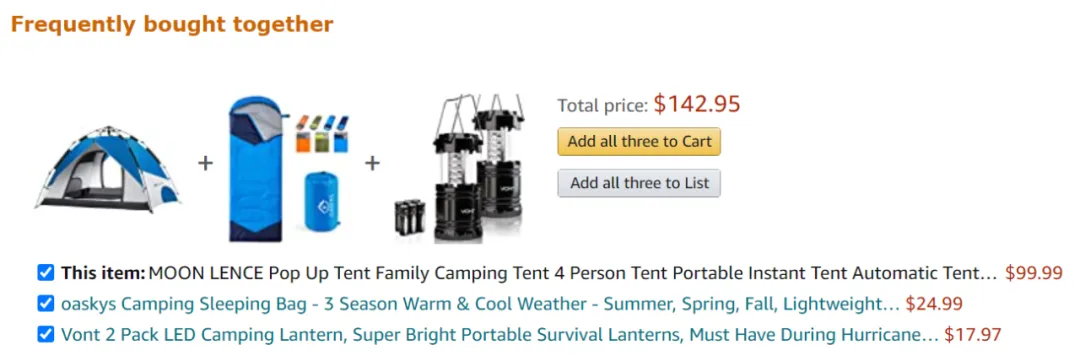Uncheck the oaskys Camping Sleeping Bag checkbox
This screenshot has height=361, width=1080.
[x=45, y=304]
